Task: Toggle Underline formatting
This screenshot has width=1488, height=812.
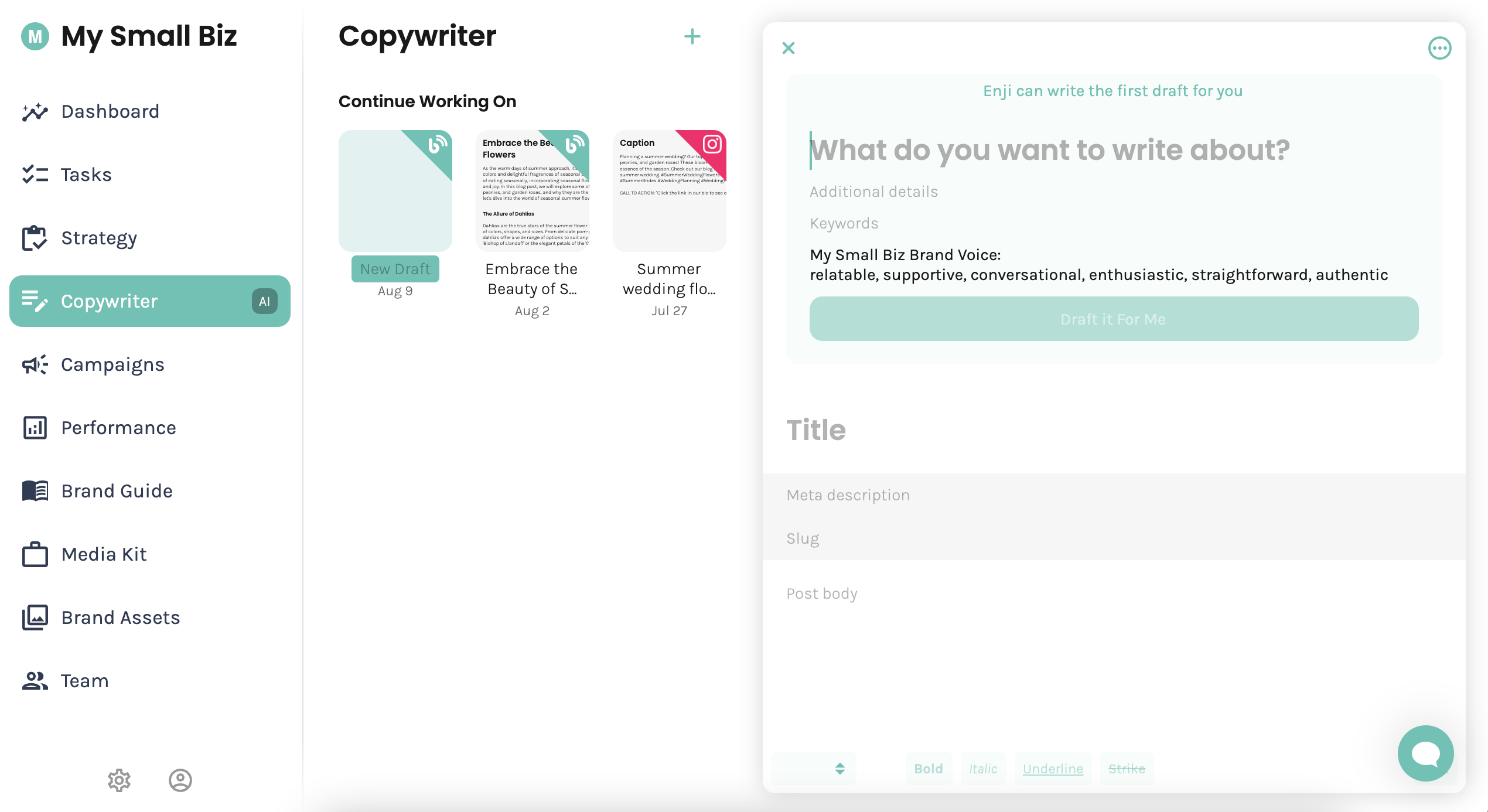Action: point(1053,769)
